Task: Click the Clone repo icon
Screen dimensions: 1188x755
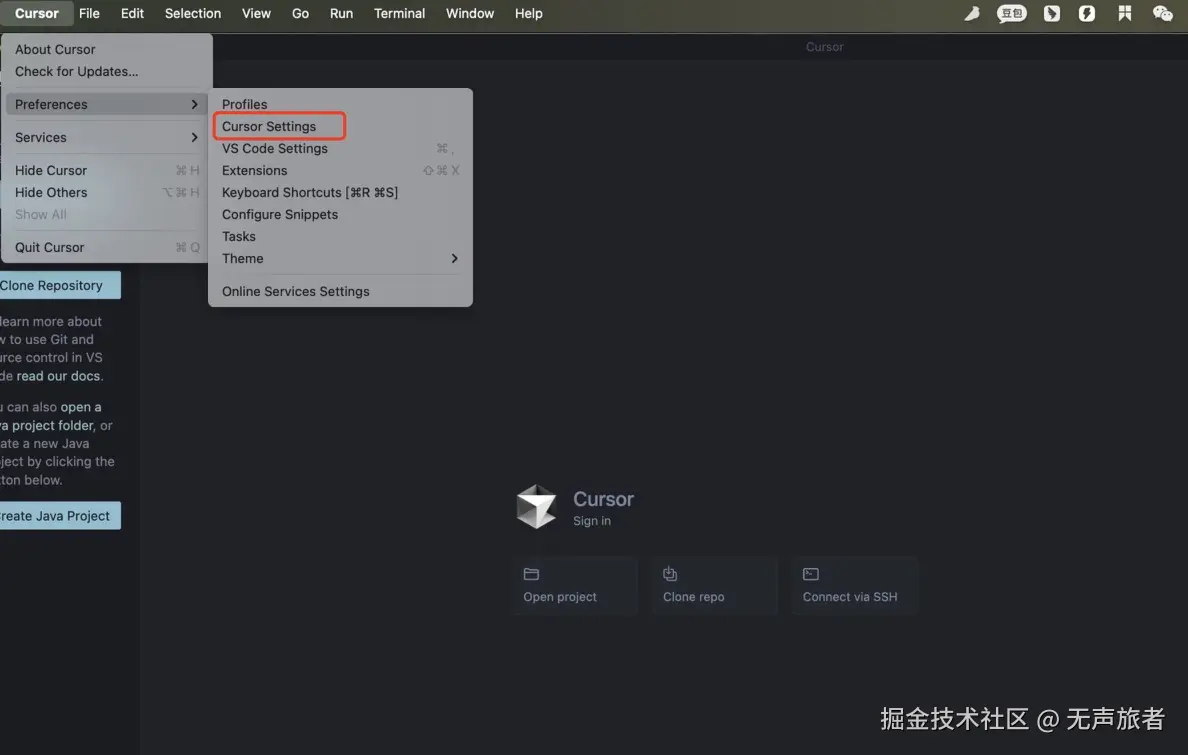Action: coord(670,574)
